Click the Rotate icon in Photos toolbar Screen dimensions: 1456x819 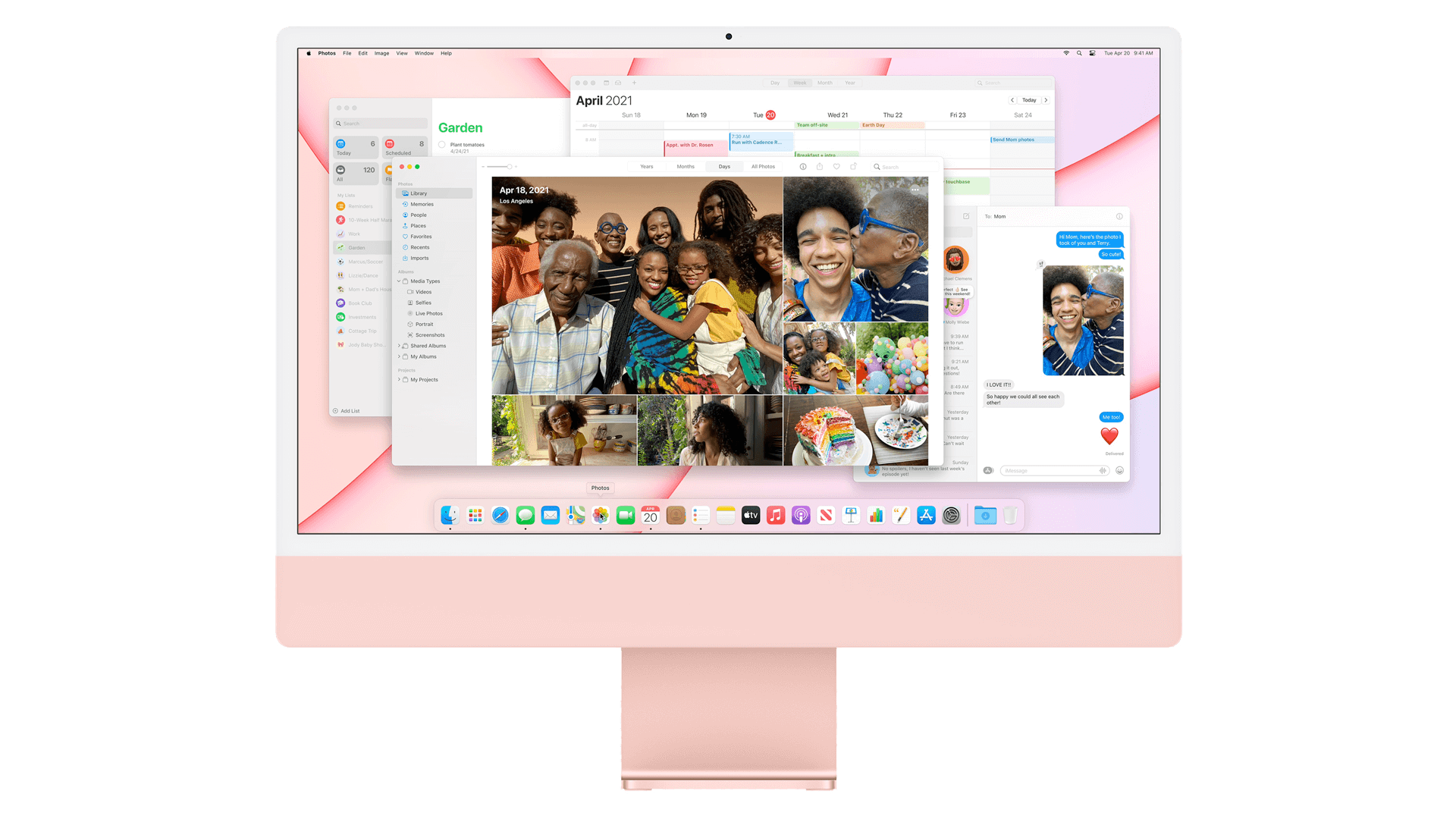(x=853, y=167)
